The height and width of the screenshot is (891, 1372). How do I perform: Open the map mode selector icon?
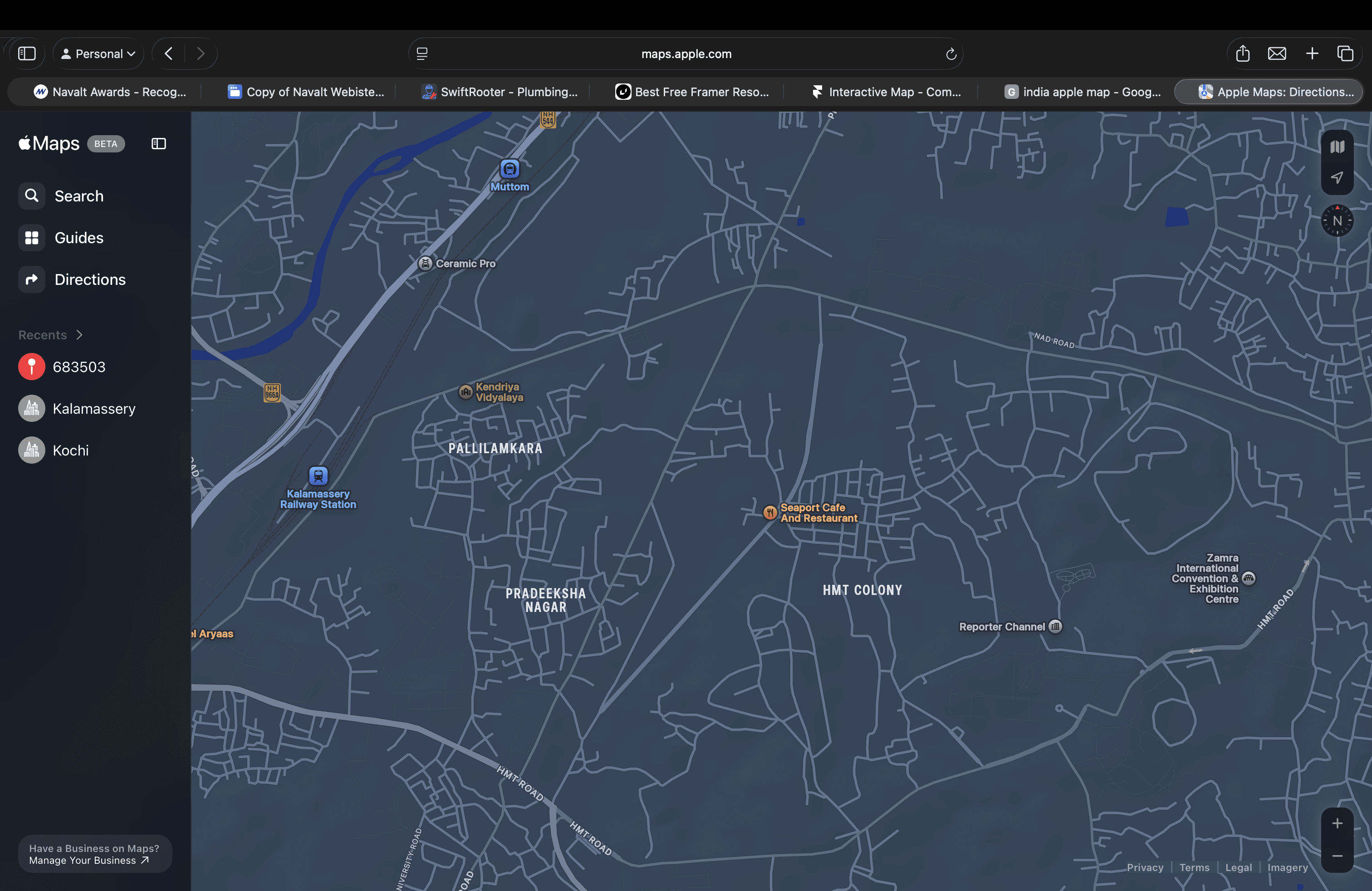click(1337, 147)
